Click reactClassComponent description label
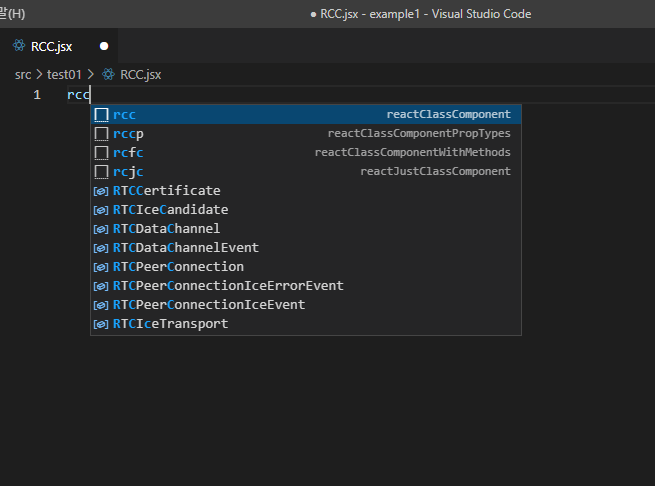Image resolution: width=655 pixels, height=486 pixels. pos(448,115)
